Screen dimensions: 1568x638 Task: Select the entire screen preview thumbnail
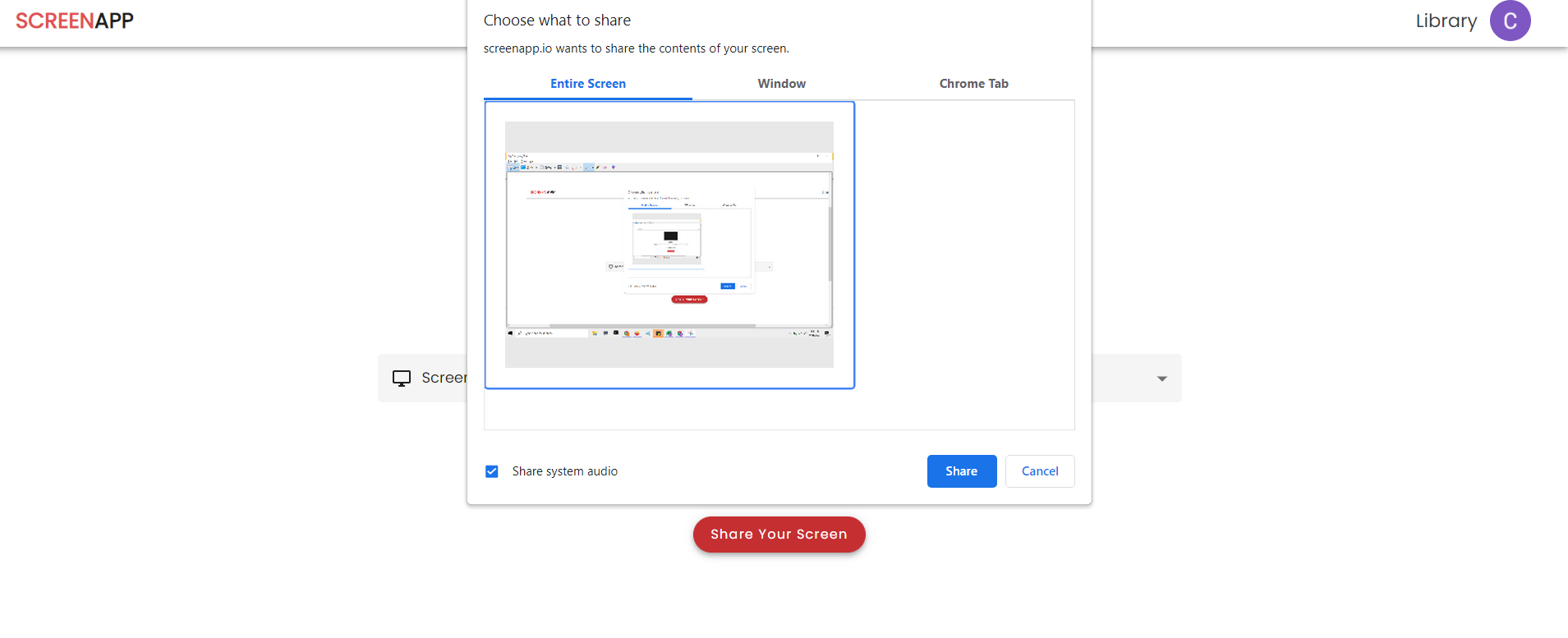[x=669, y=245]
